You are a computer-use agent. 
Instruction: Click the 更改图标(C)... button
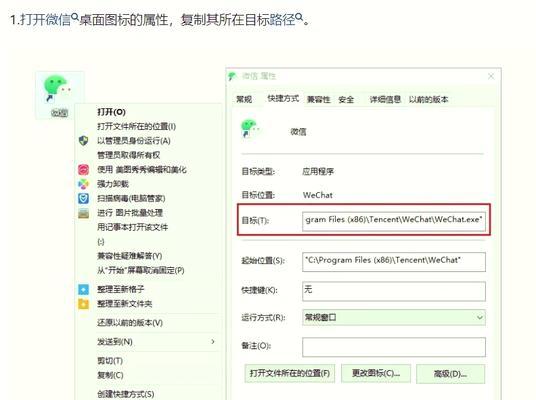pos(376,373)
